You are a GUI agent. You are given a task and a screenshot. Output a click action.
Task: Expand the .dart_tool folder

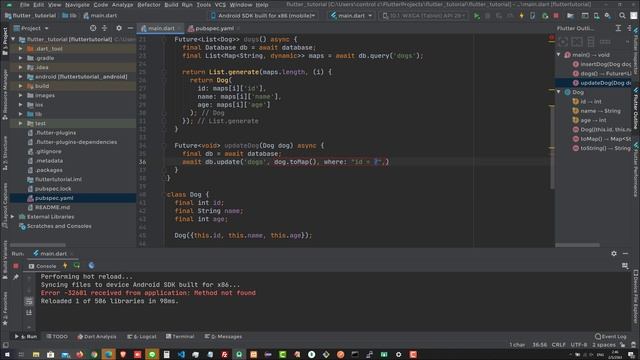pos(20,49)
